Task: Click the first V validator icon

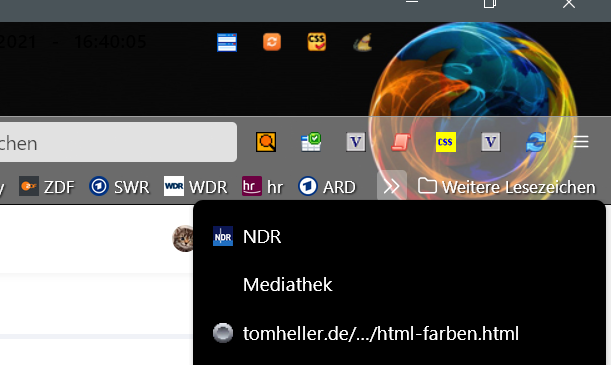Action: click(356, 142)
